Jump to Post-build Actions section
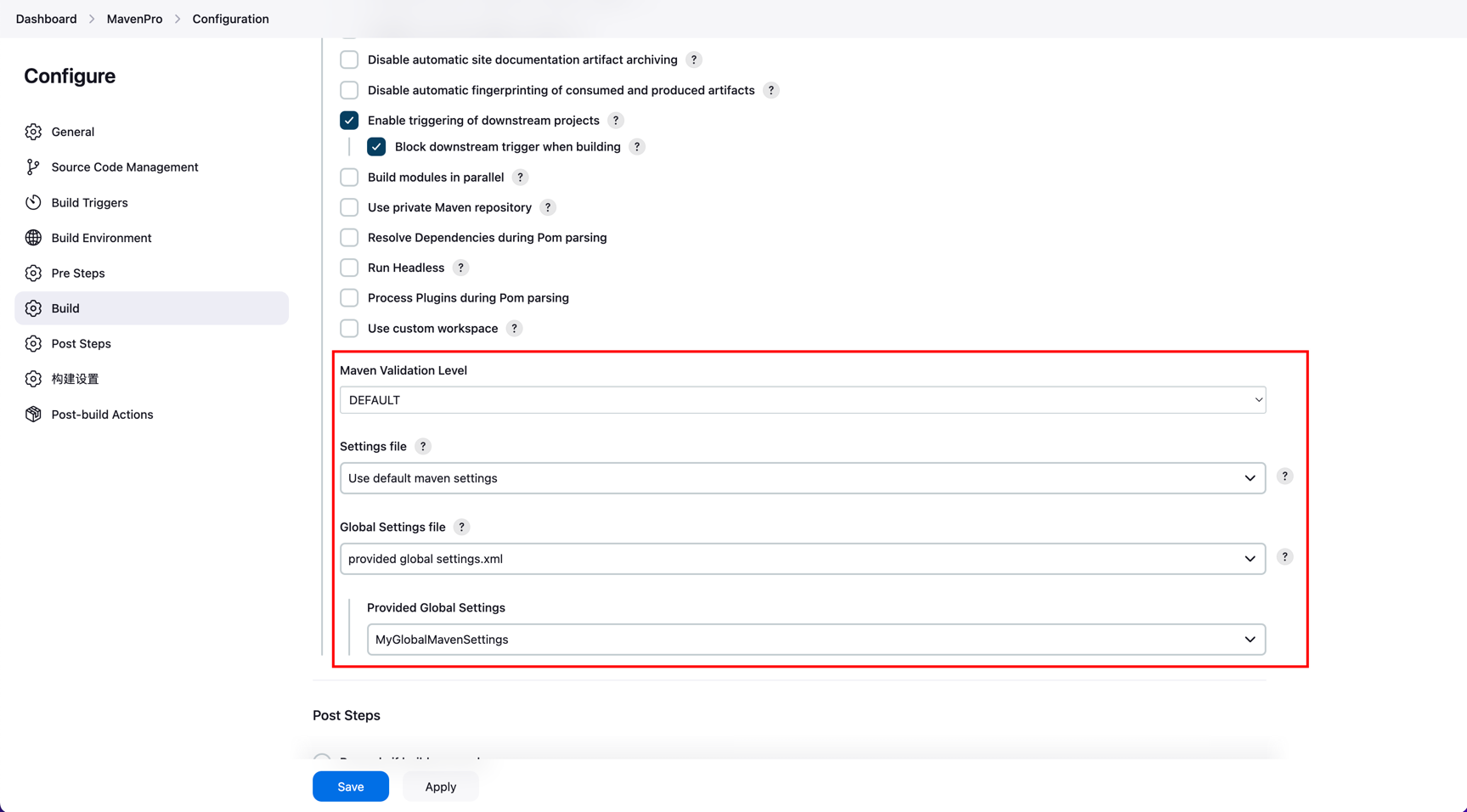The image size is (1467, 812). (x=102, y=414)
